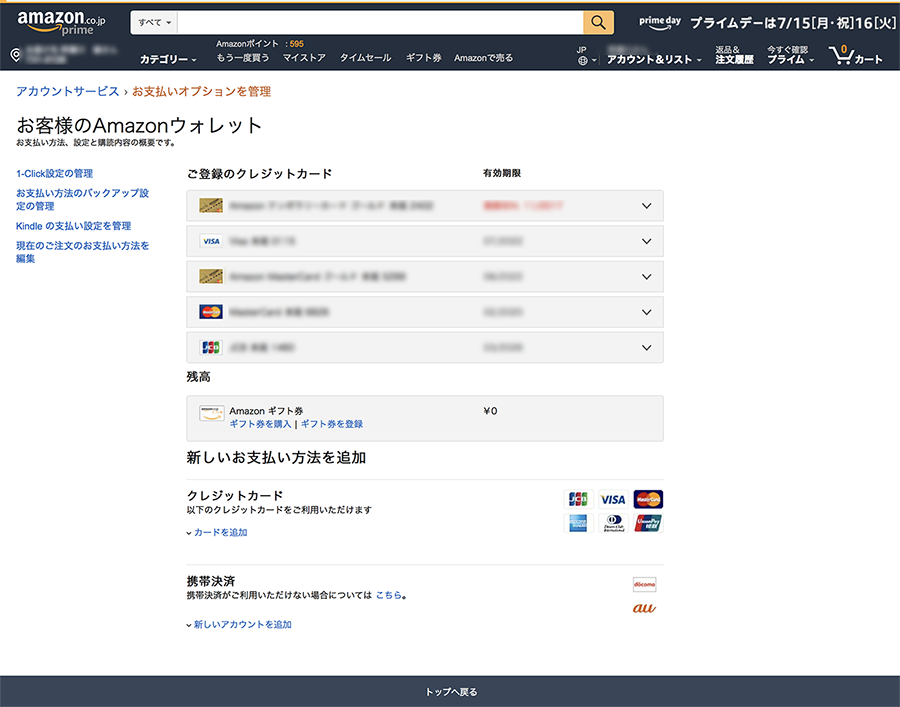This screenshot has width=900, height=707.
Task: Open もう一度買う in the nav bar
Action: click(x=243, y=57)
